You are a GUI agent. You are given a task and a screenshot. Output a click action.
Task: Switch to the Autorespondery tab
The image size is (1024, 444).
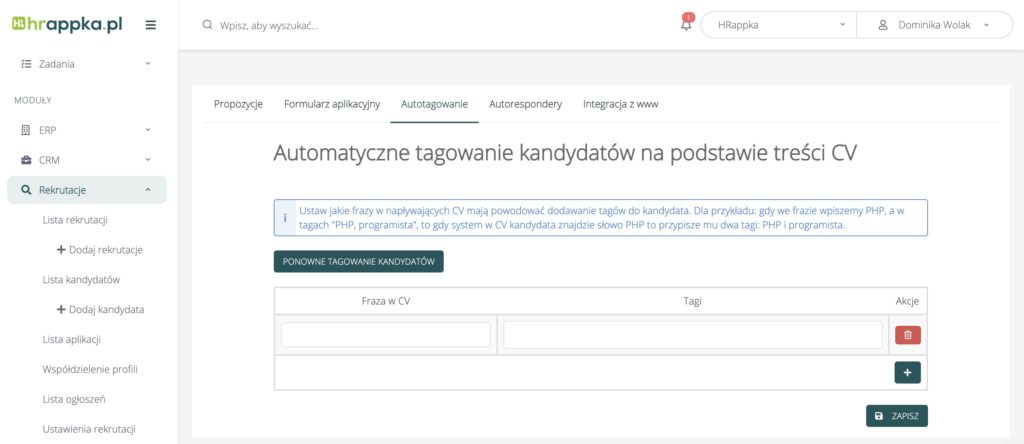(x=525, y=104)
